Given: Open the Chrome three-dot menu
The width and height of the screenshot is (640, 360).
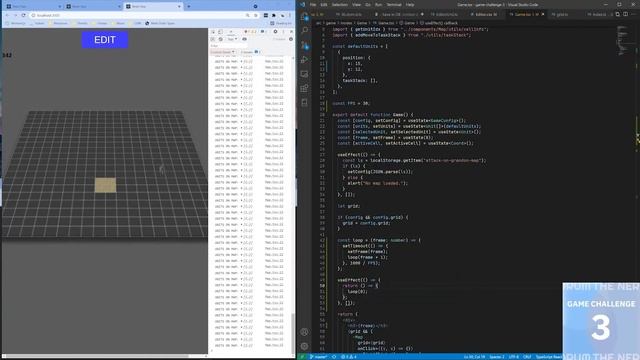Looking at the screenshot, I should pyautogui.click(x=290, y=15).
